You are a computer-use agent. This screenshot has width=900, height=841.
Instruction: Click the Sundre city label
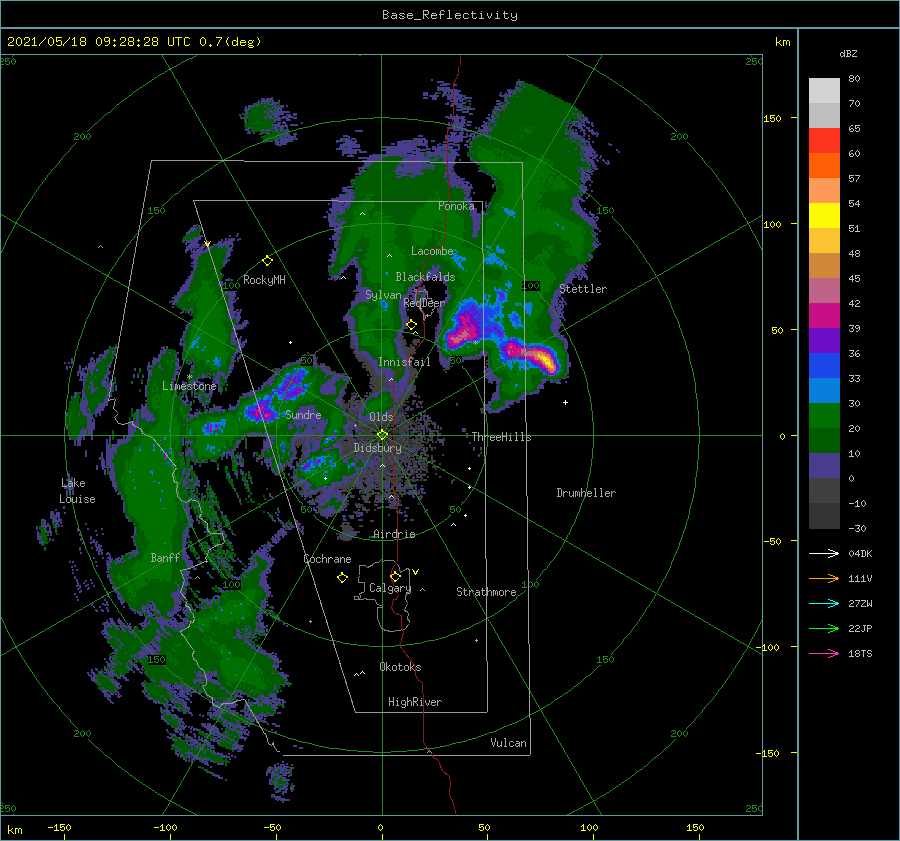point(303,414)
